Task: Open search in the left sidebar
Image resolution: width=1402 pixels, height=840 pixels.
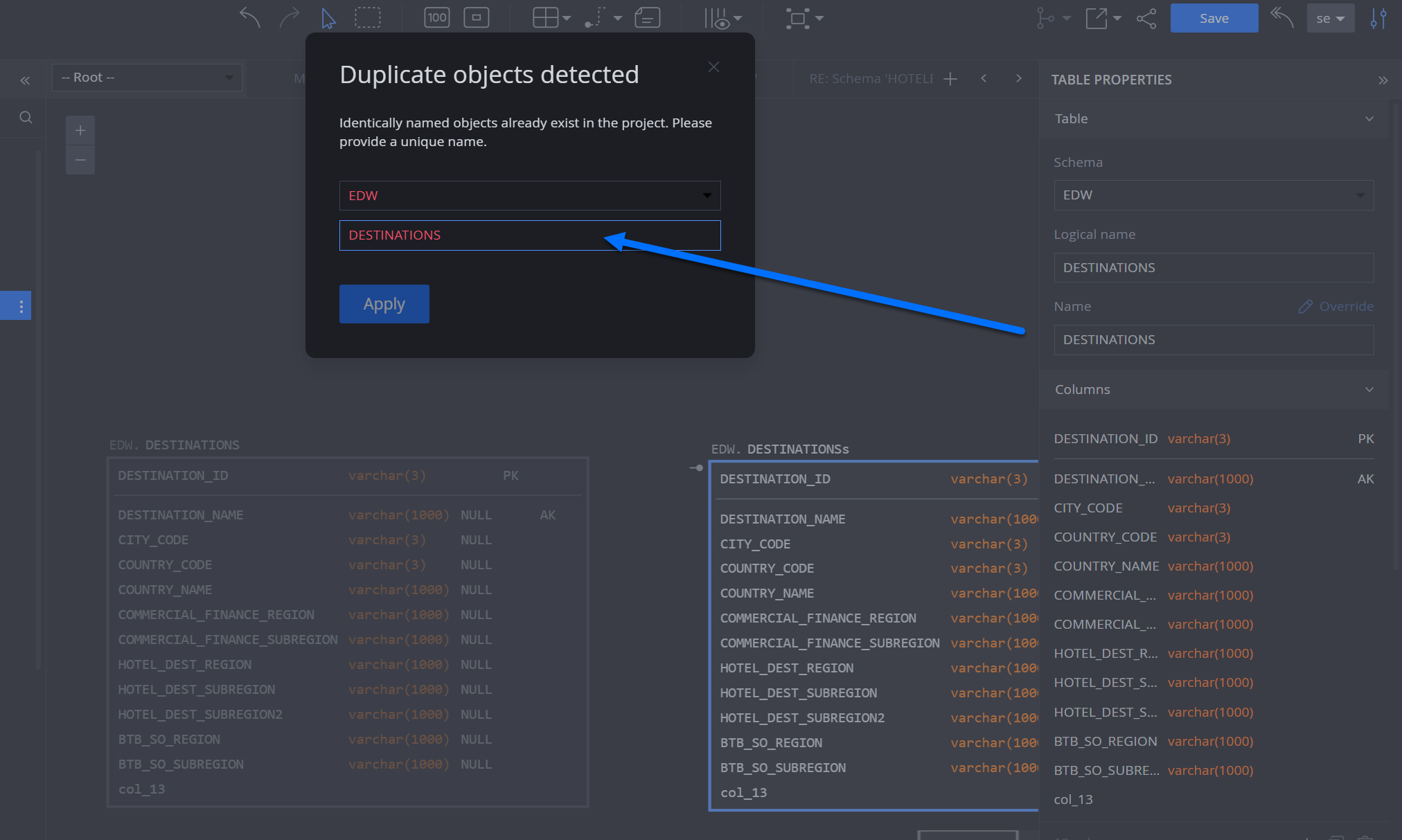Action: [x=25, y=118]
